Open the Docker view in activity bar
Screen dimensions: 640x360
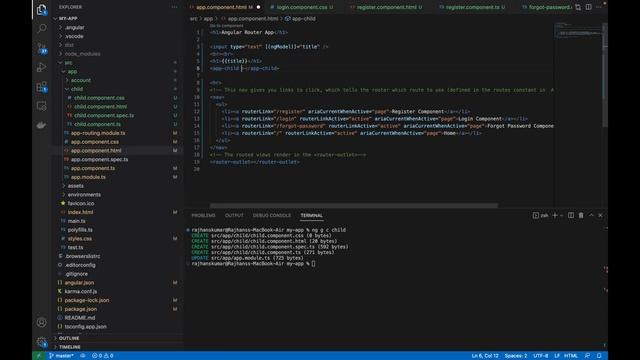click(42, 125)
